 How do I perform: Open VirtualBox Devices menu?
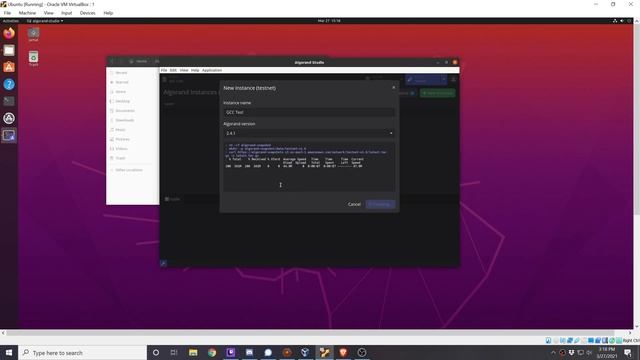[x=87, y=13]
